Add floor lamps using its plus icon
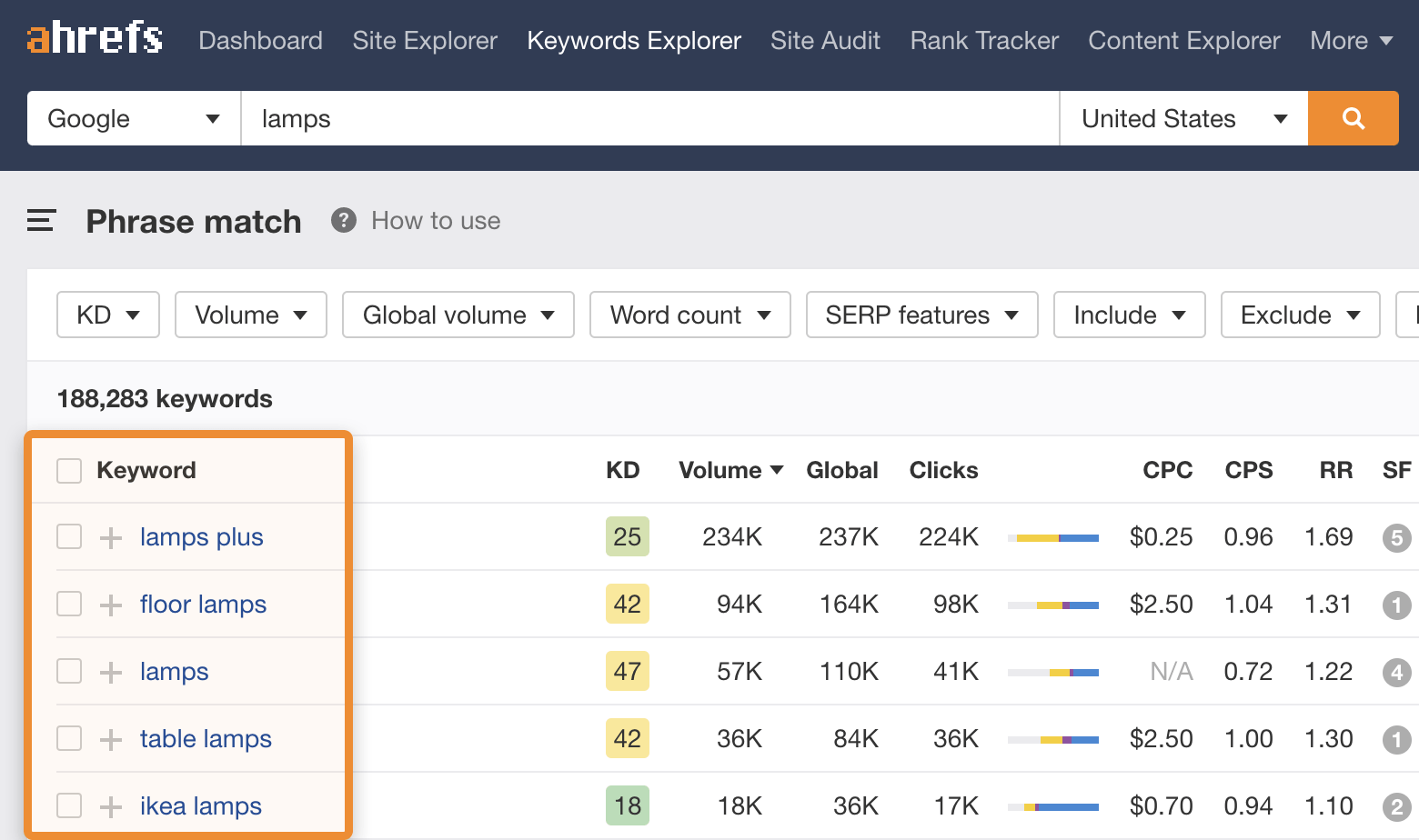 [x=111, y=605]
